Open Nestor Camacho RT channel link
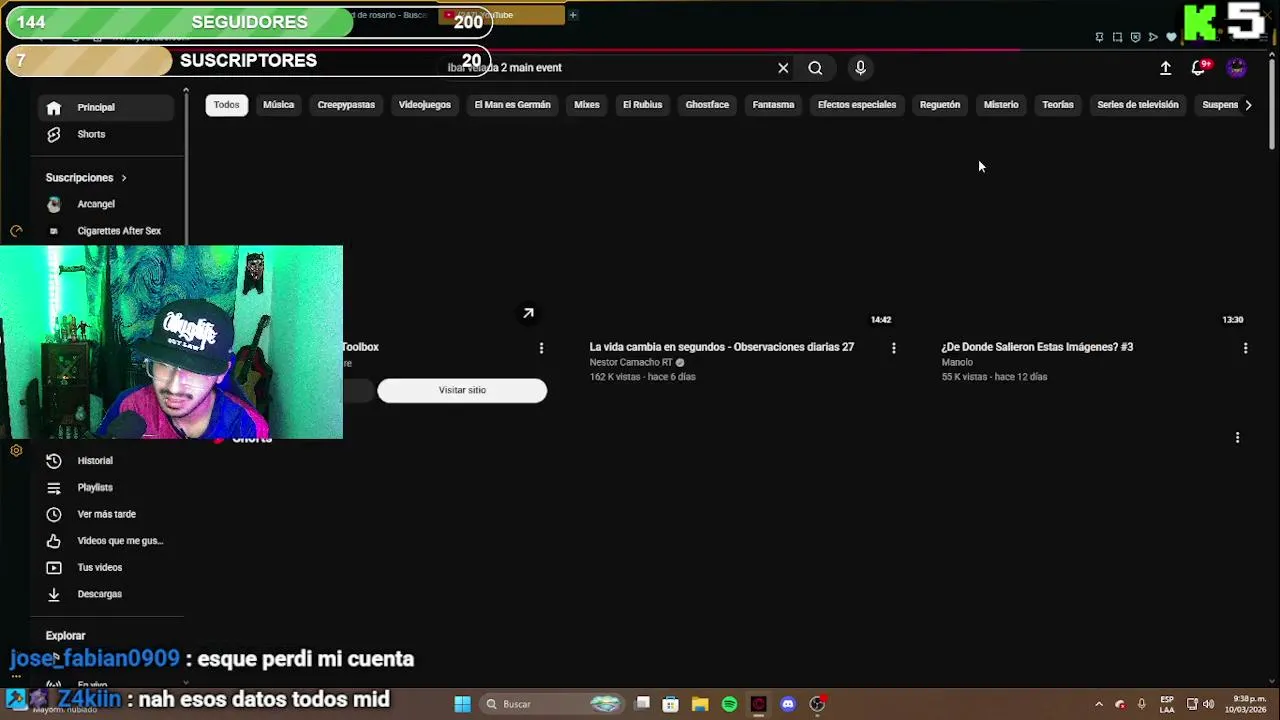This screenshot has width=1280, height=720. (x=631, y=363)
